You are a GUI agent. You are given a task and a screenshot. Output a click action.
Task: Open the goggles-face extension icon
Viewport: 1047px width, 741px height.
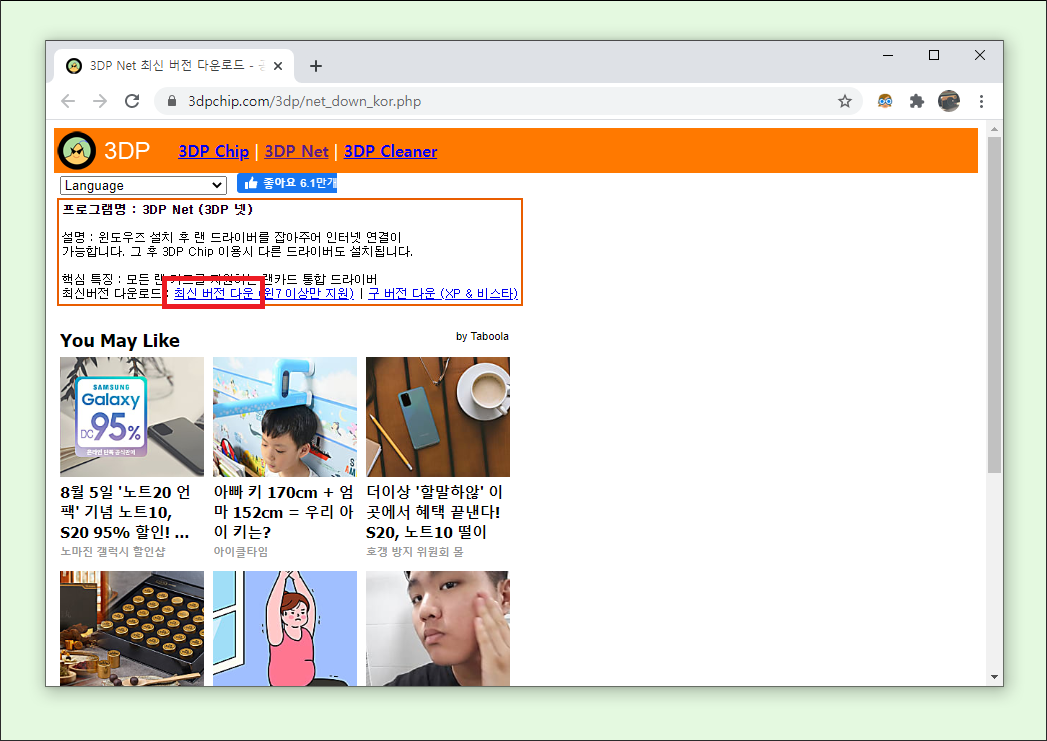click(x=885, y=101)
